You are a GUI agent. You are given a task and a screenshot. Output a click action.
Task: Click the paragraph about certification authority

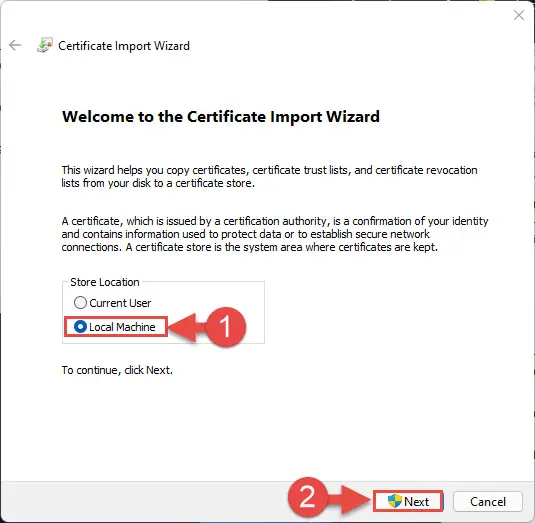(275, 234)
